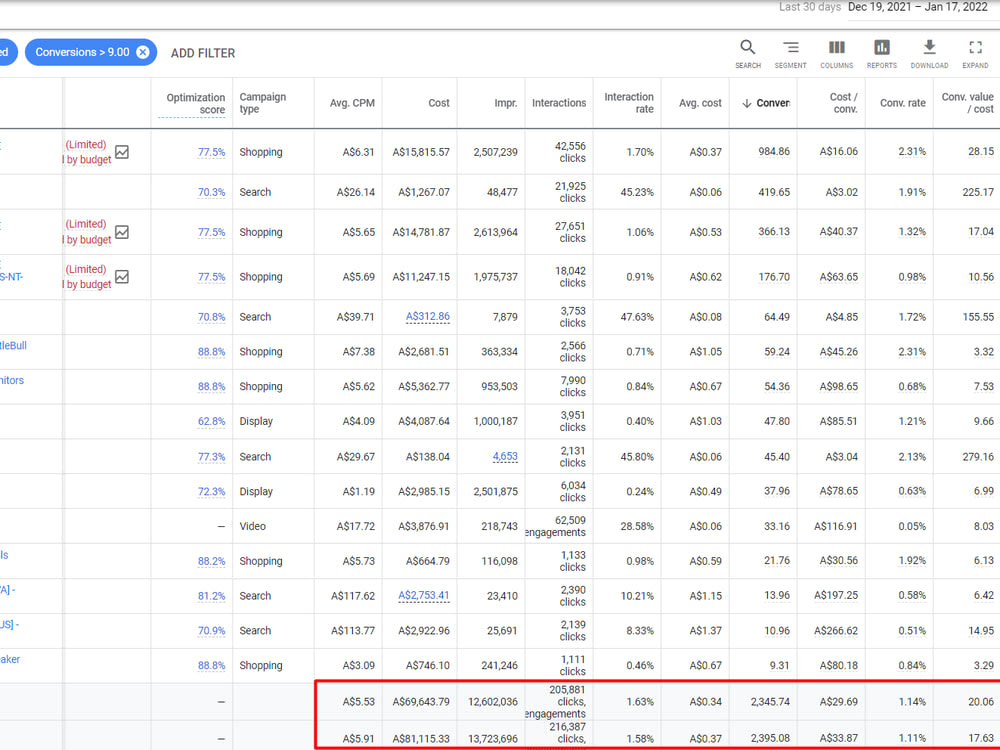1000x750 pixels.
Task: Select the A$81,115.33 total cost cell
Action: pos(421,739)
